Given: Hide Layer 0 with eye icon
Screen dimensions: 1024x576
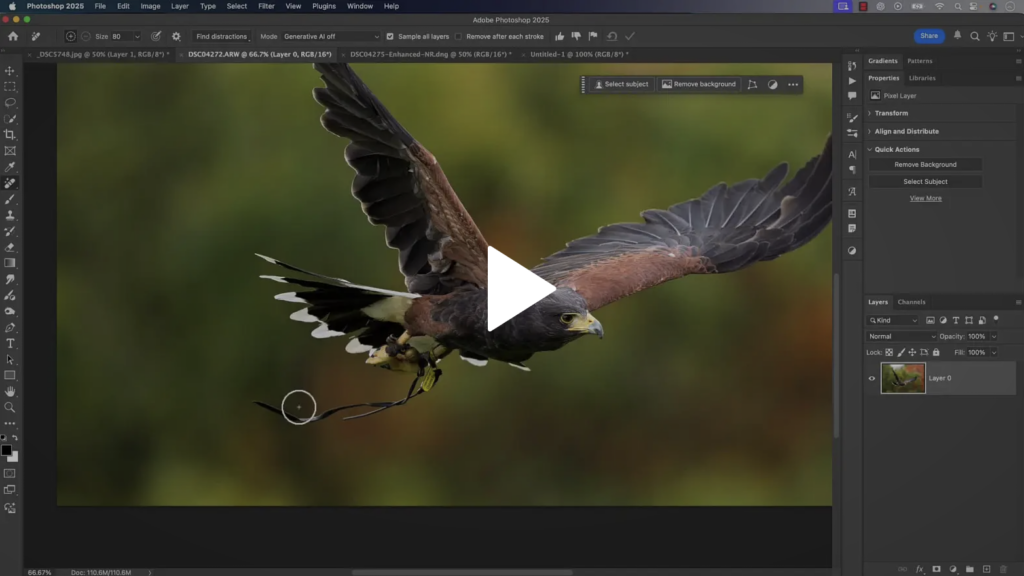Looking at the screenshot, I should click(x=872, y=378).
